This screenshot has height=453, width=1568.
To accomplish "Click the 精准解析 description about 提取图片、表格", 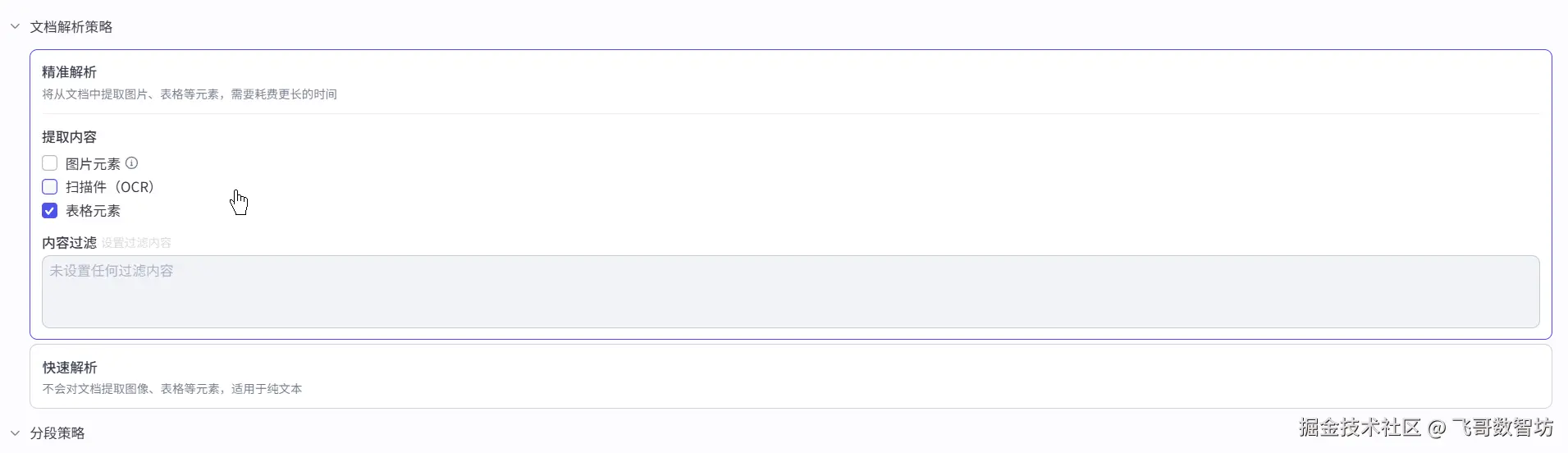I will 190,94.
